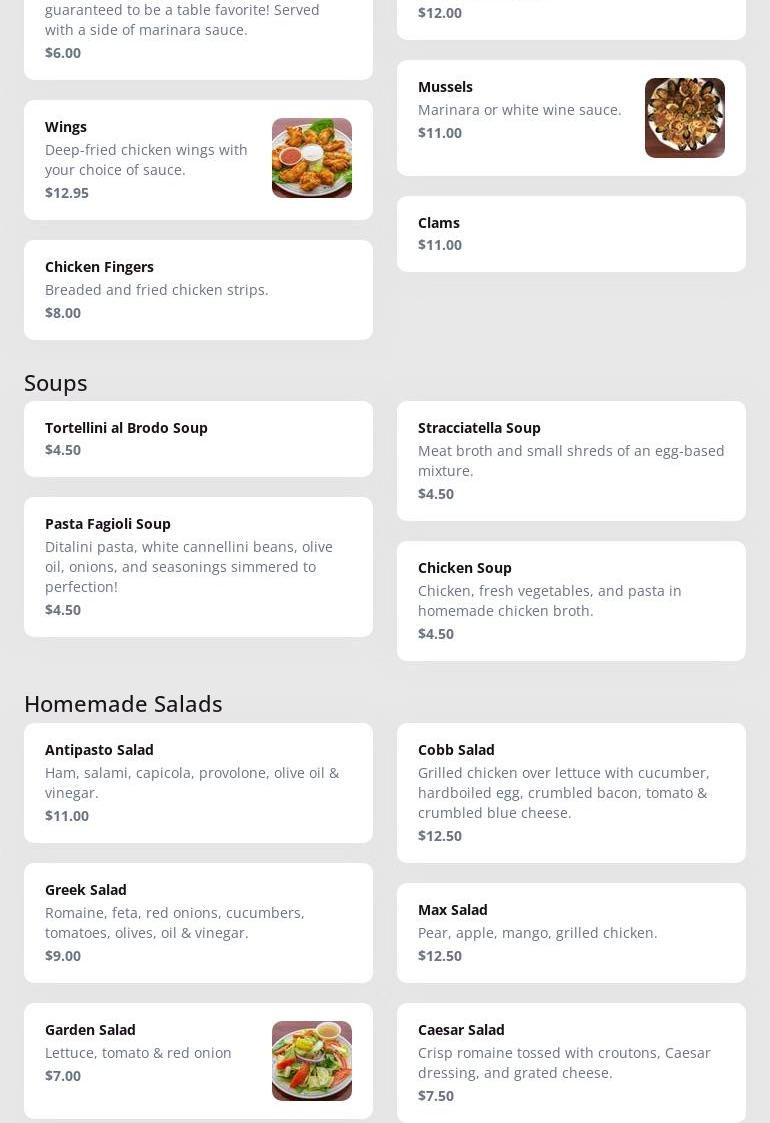The width and height of the screenshot is (770, 1123).
Task: Select the Stracciatella Soup card
Action: (572, 461)
